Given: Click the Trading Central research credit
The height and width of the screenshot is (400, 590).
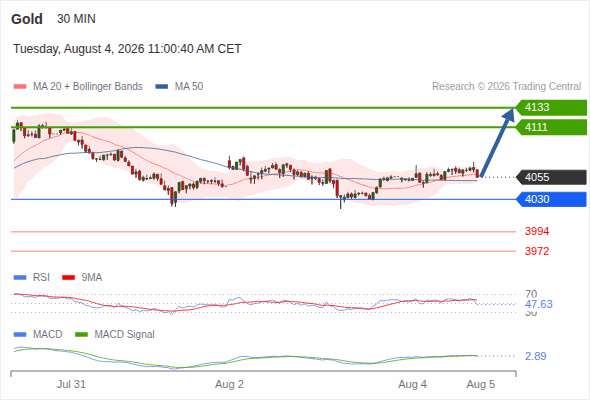Looking at the screenshot, I should pyautogui.click(x=506, y=87).
